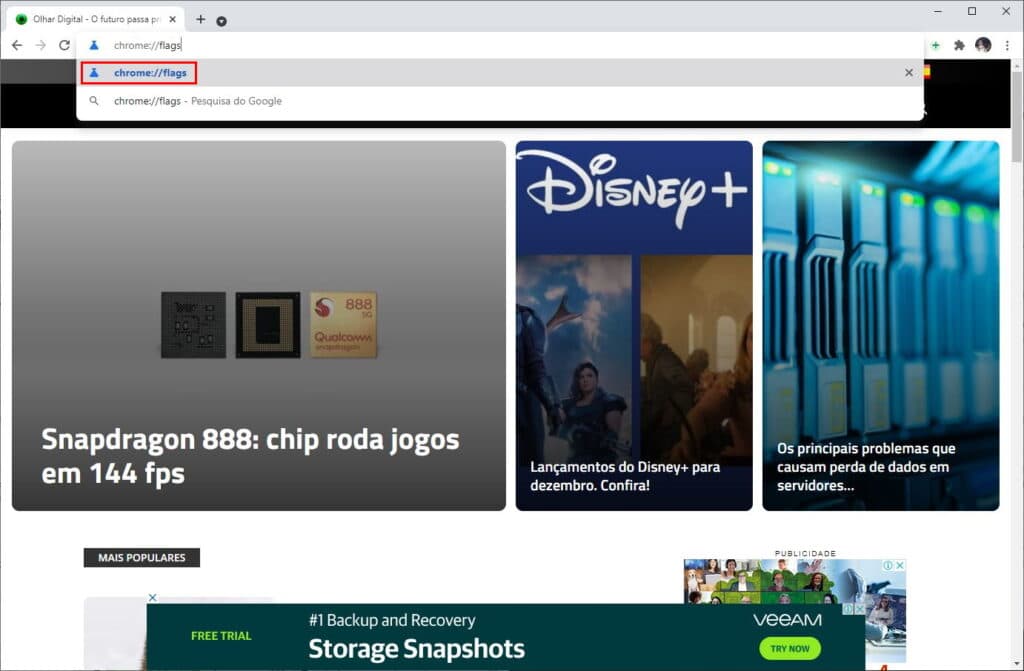Click the ad info icon on publicidade banner
This screenshot has width=1024, height=671.
[x=888, y=565]
